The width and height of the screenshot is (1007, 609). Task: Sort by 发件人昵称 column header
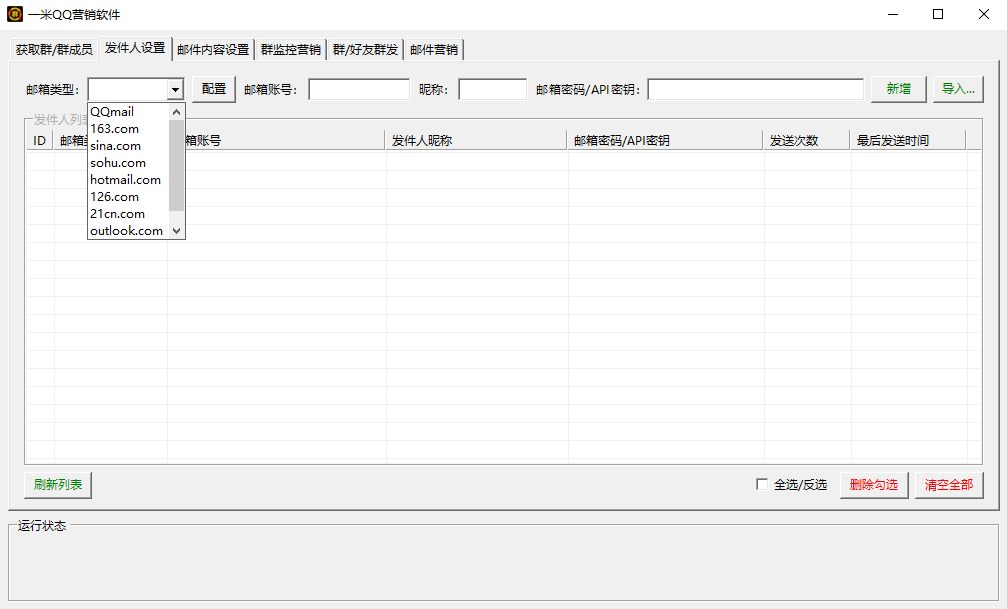(x=476, y=140)
